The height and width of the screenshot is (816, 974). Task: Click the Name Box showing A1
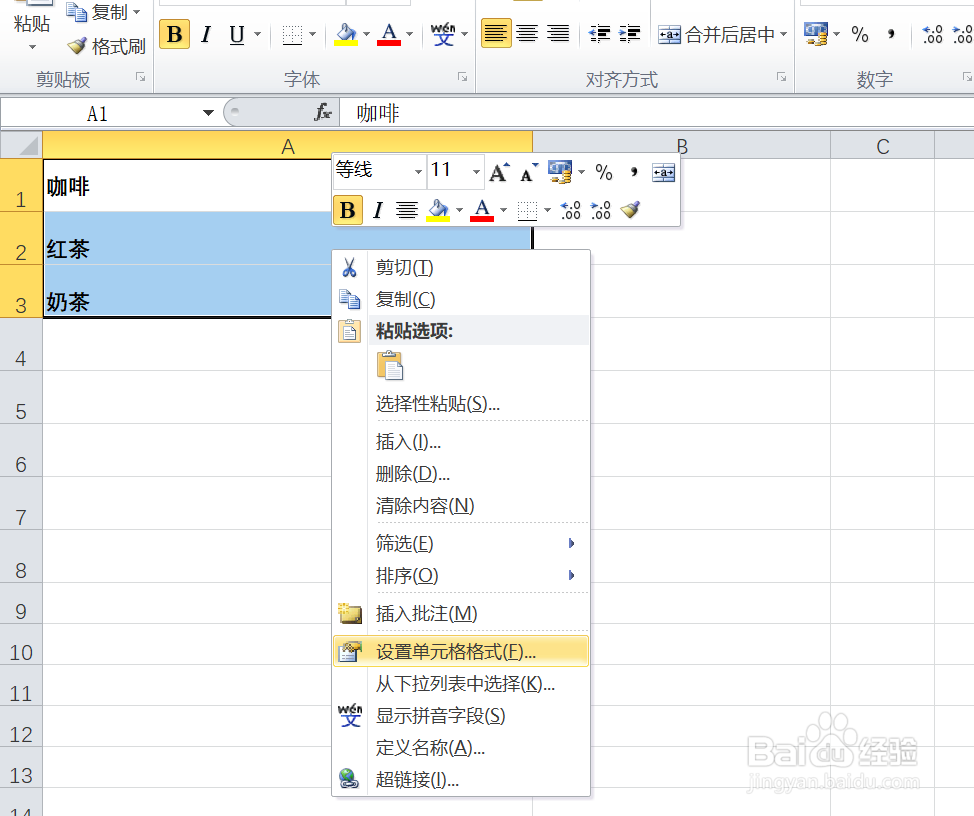[x=99, y=113]
